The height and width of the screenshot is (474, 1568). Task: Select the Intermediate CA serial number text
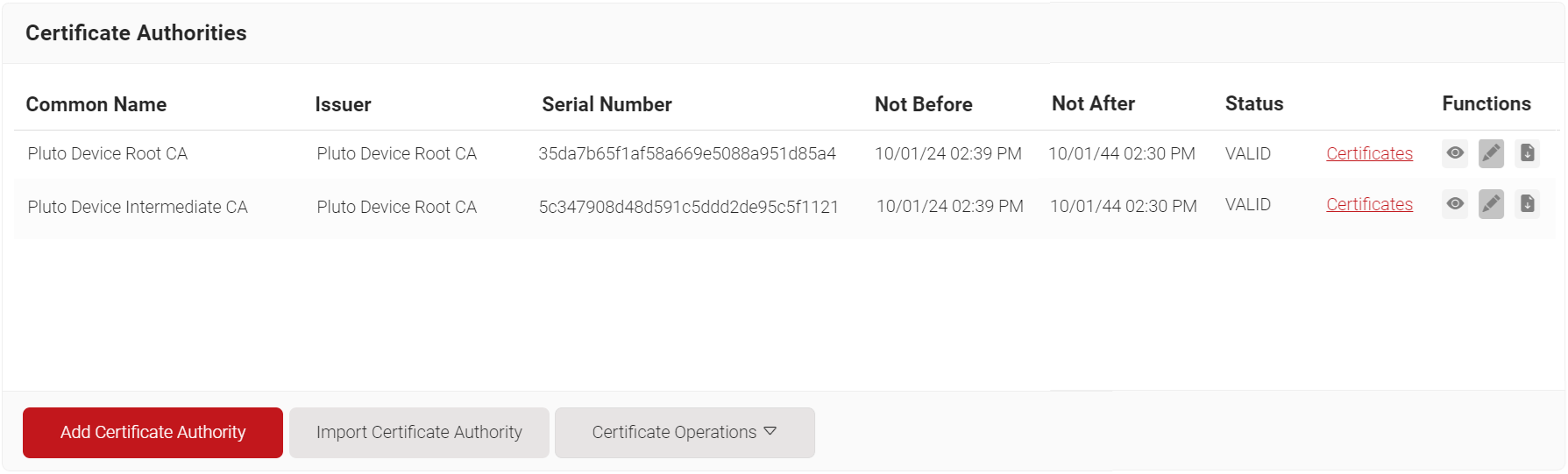688,207
